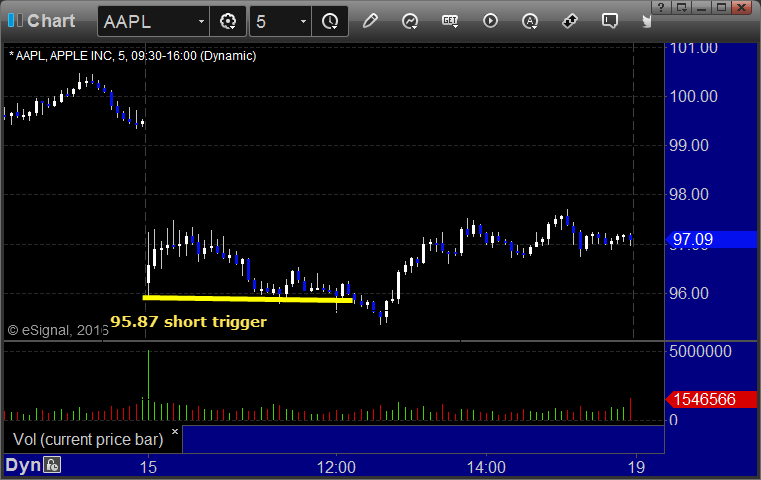The width and height of the screenshot is (761, 480).
Task: Open the alerts A-circle icon
Action: tap(530, 21)
